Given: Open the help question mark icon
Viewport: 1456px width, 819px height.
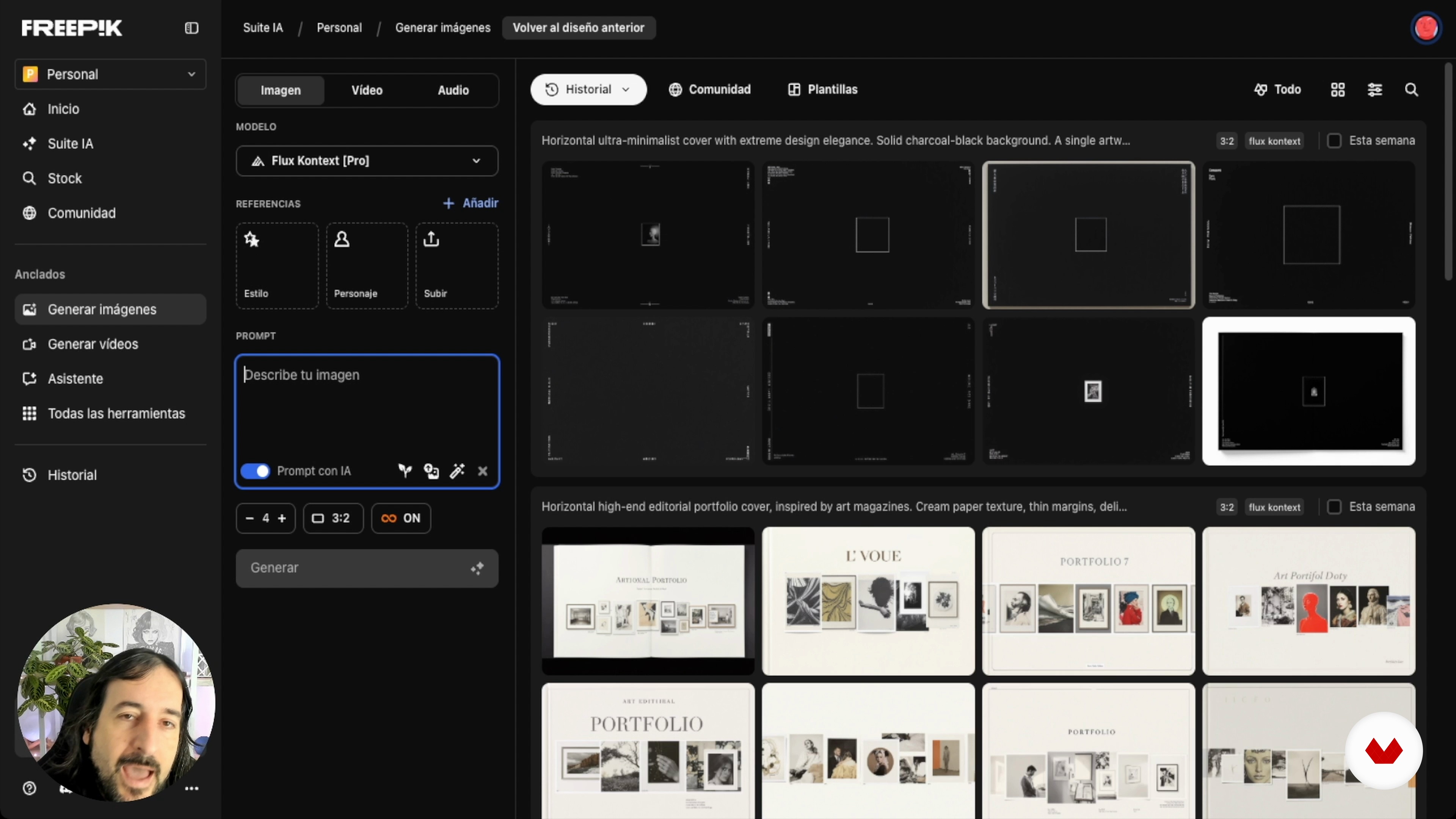Looking at the screenshot, I should [30, 788].
